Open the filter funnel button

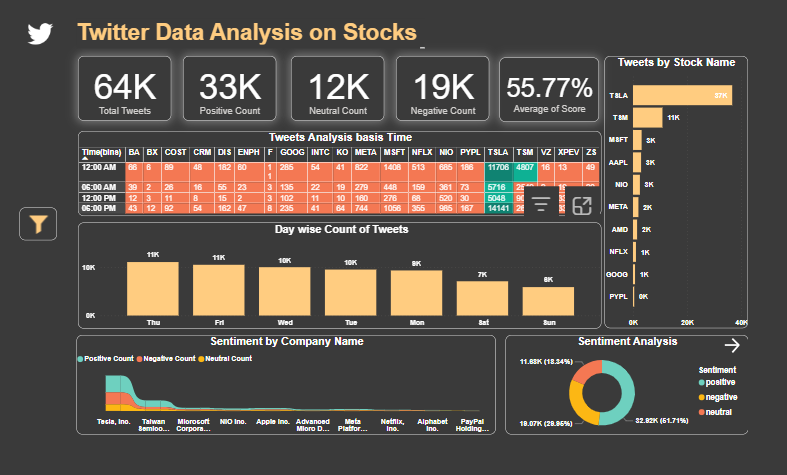[x=37, y=224]
